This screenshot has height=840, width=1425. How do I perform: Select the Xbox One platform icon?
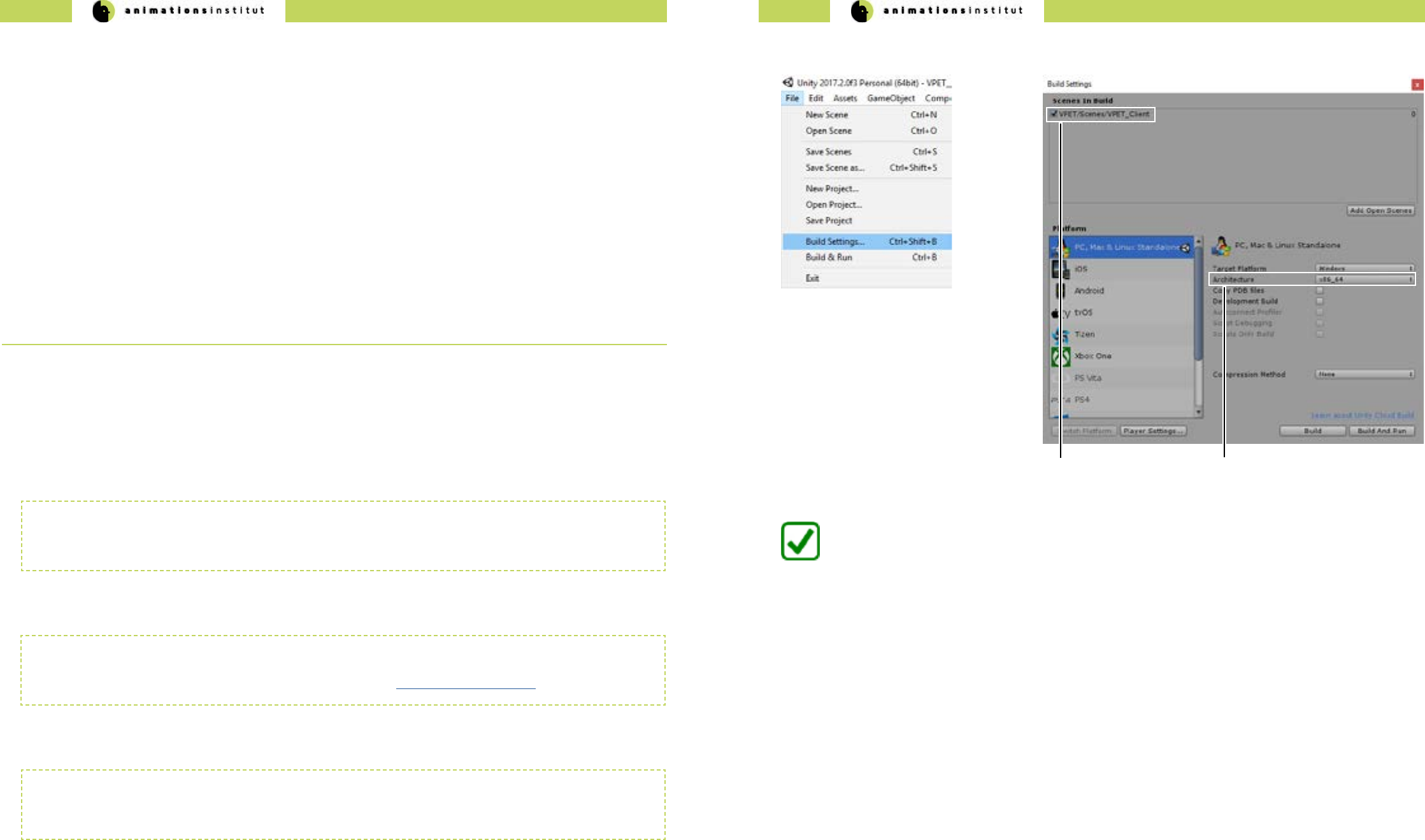[x=1060, y=357]
